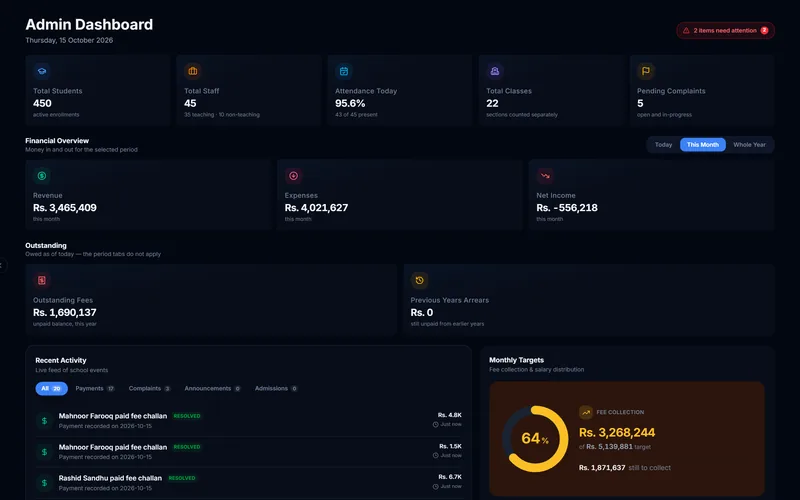Filter recent activity by Announcements
800x500 pixels.
point(212,389)
